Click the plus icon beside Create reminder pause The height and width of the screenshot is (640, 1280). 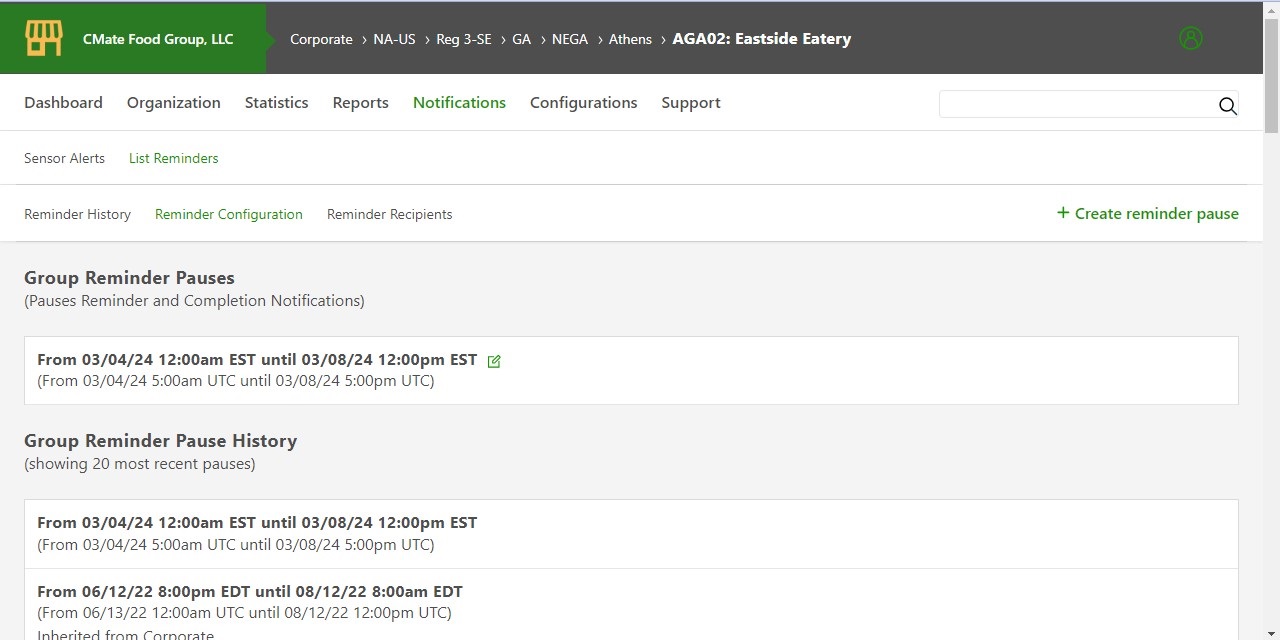point(1062,213)
